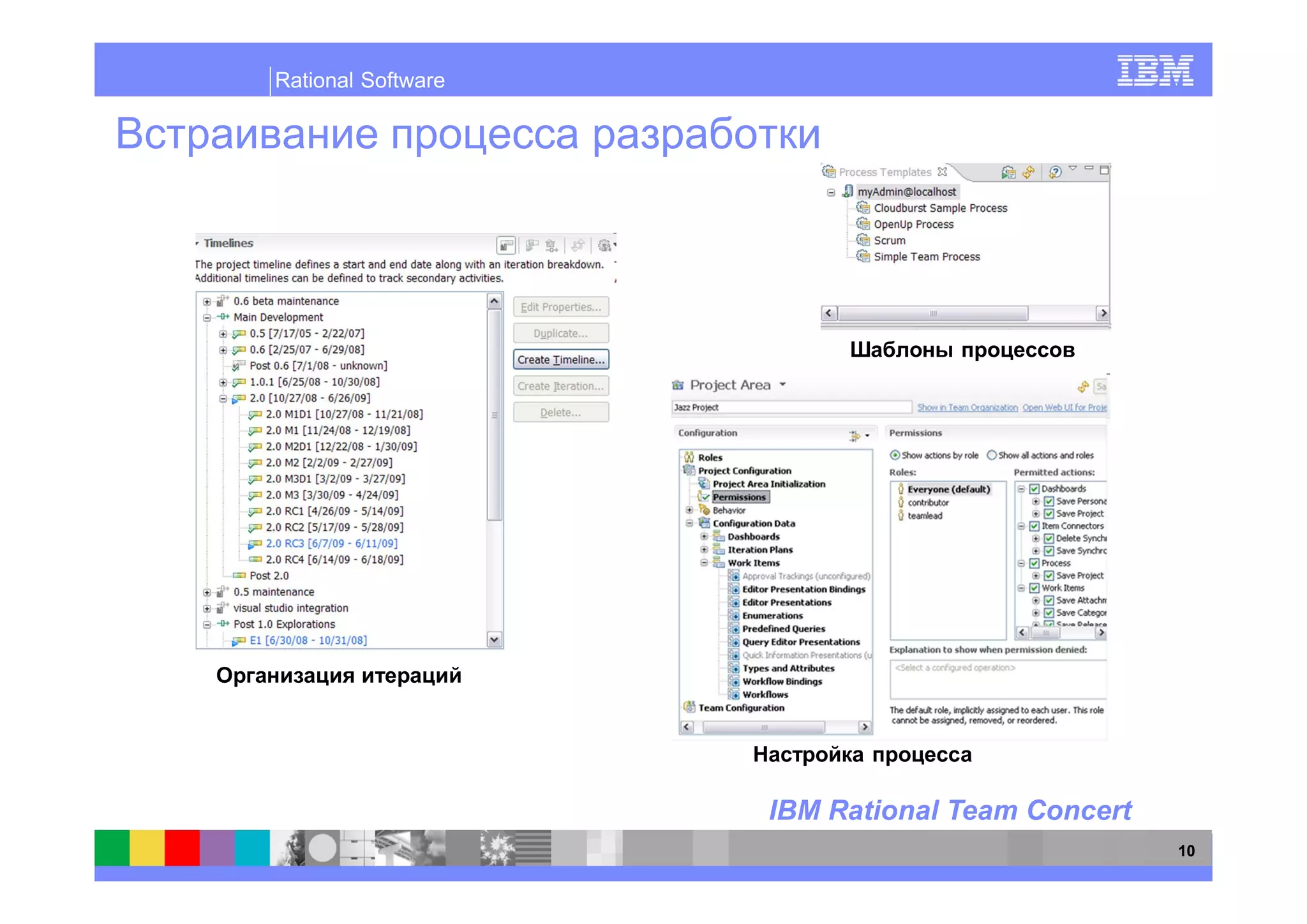
Task: Click Configuration tree scroll right arrow
Action: [864, 727]
